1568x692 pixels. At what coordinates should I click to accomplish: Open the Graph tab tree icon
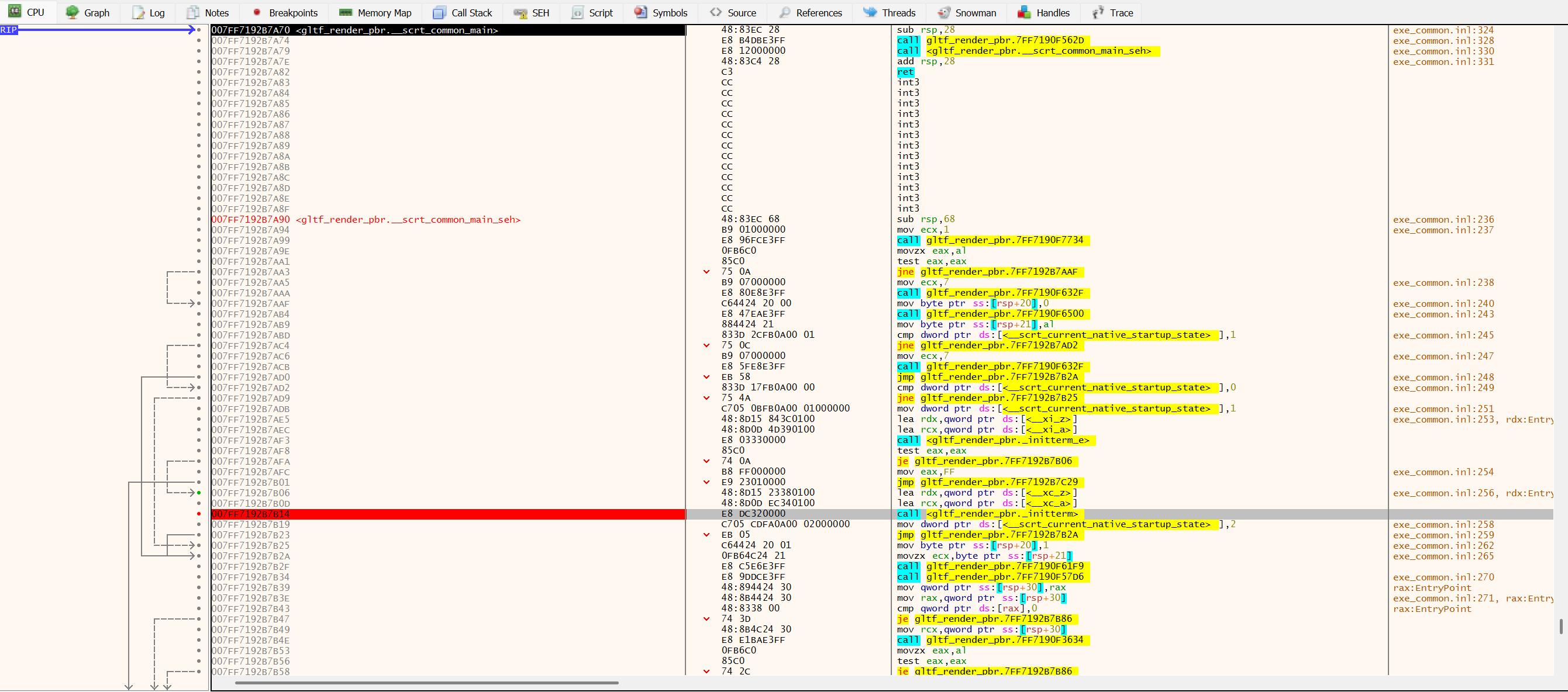73,12
